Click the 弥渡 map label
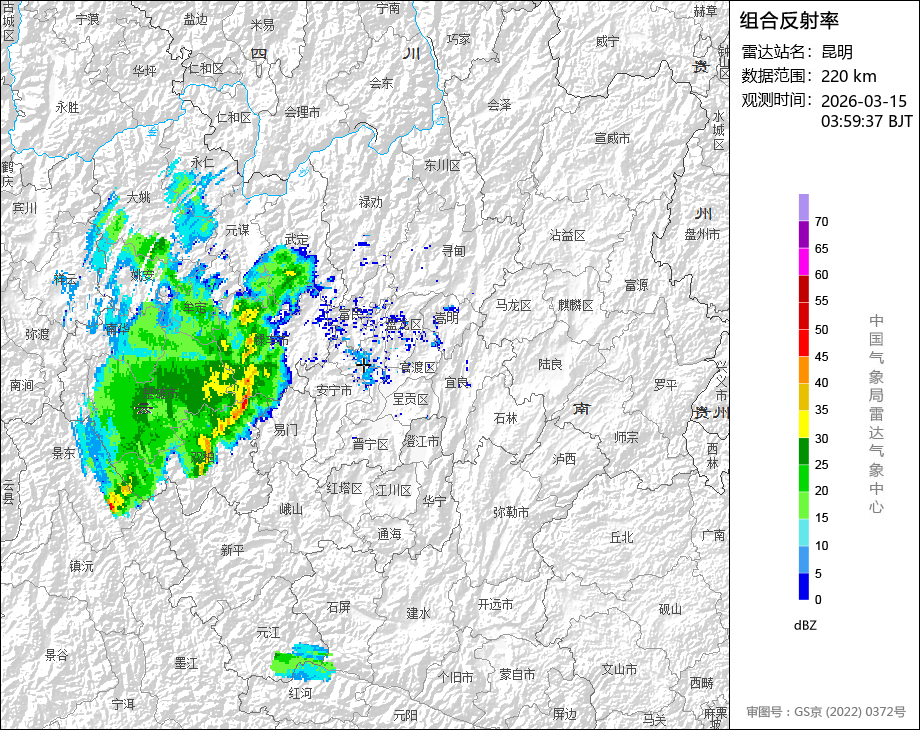The height and width of the screenshot is (730, 920). [37, 334]
